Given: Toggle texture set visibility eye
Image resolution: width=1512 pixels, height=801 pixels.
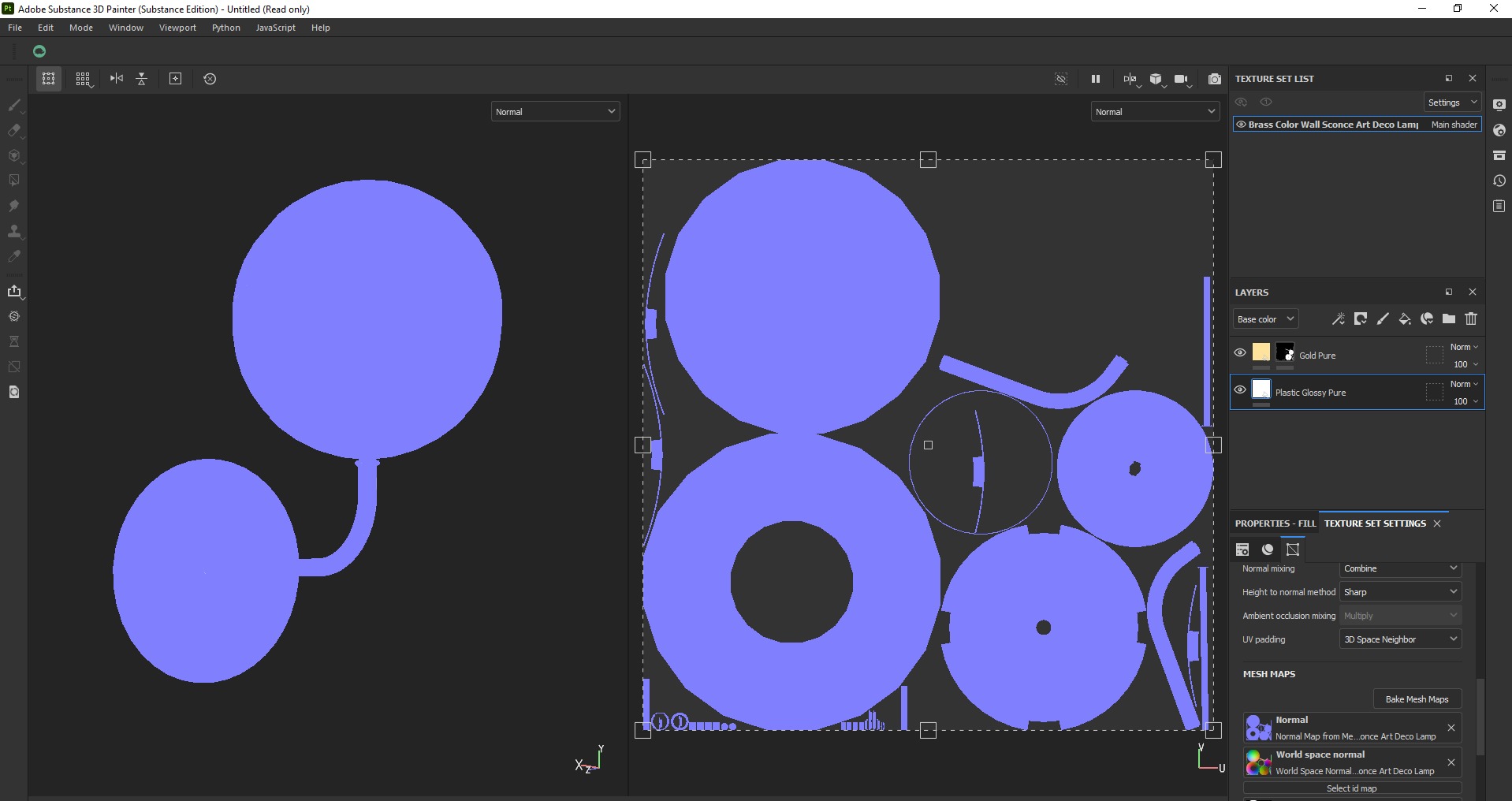Looking at the screenshot, I should pyautogui.click(x=1241, y=125).
